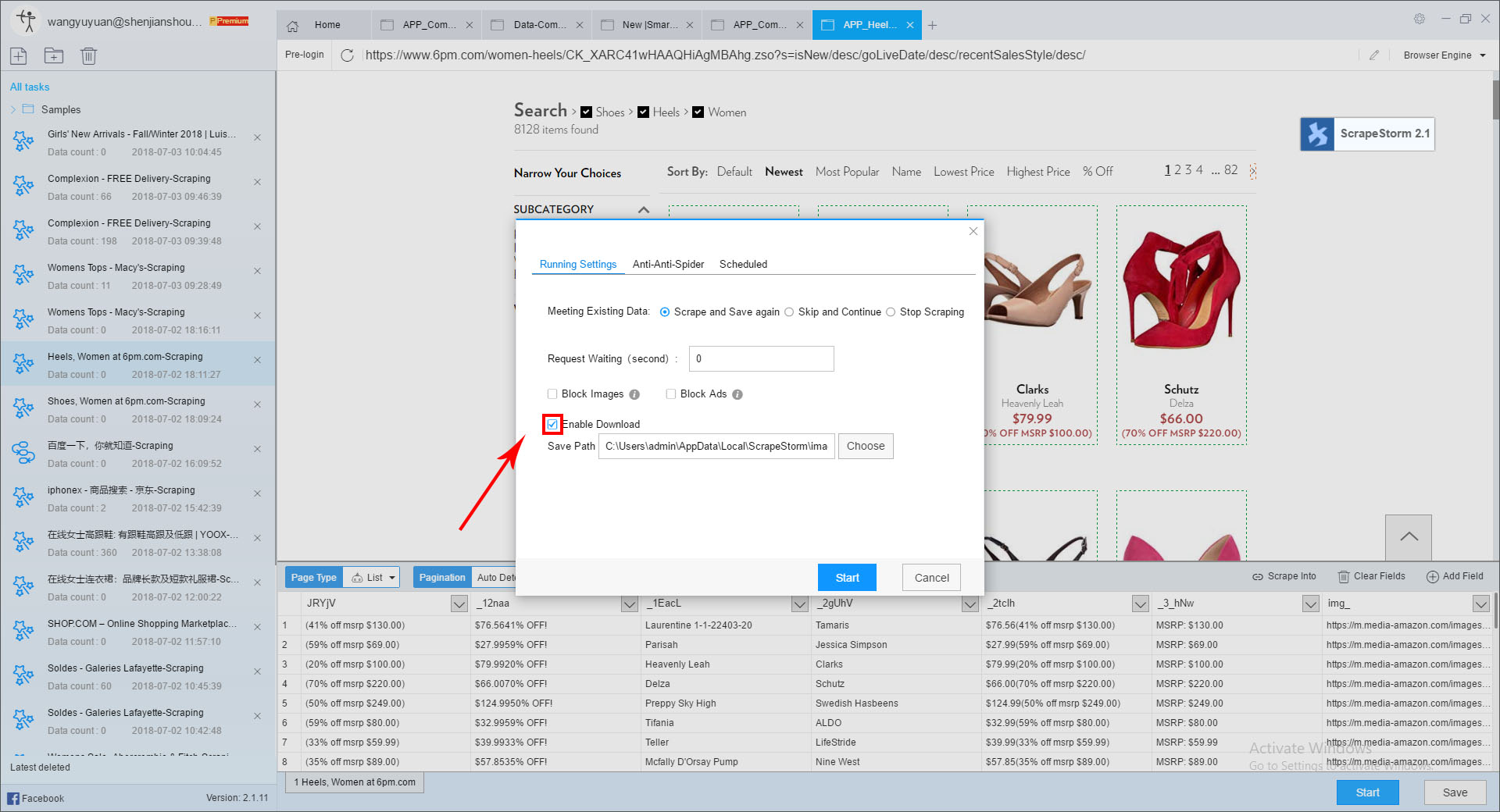Screen dimensions: 1500x812
Task: Click the Baidu task icon
Action: [23, 452]
